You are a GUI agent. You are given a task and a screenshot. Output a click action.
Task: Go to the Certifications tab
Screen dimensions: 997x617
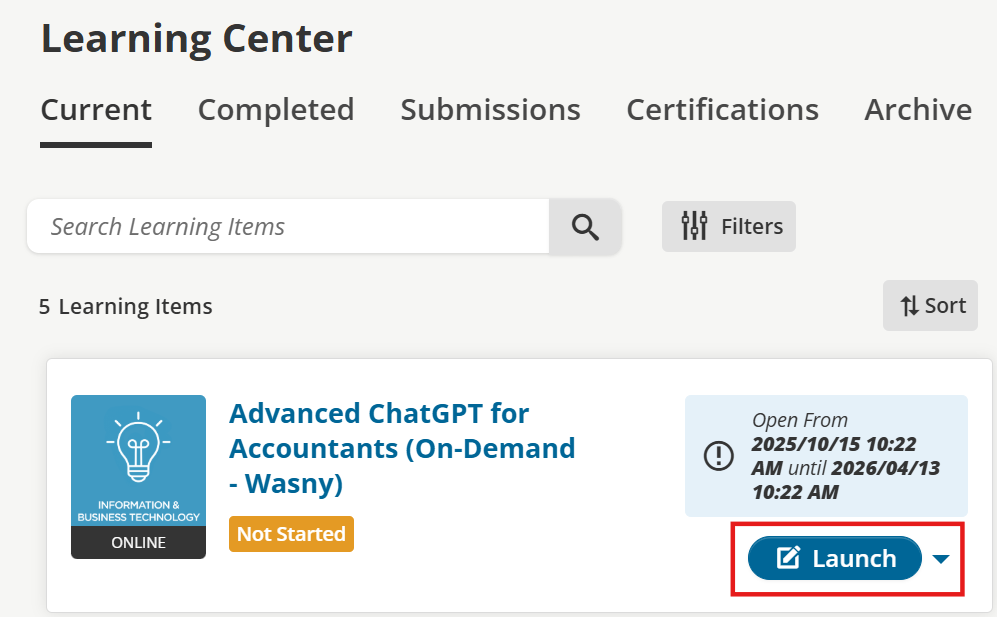point(722,109)
